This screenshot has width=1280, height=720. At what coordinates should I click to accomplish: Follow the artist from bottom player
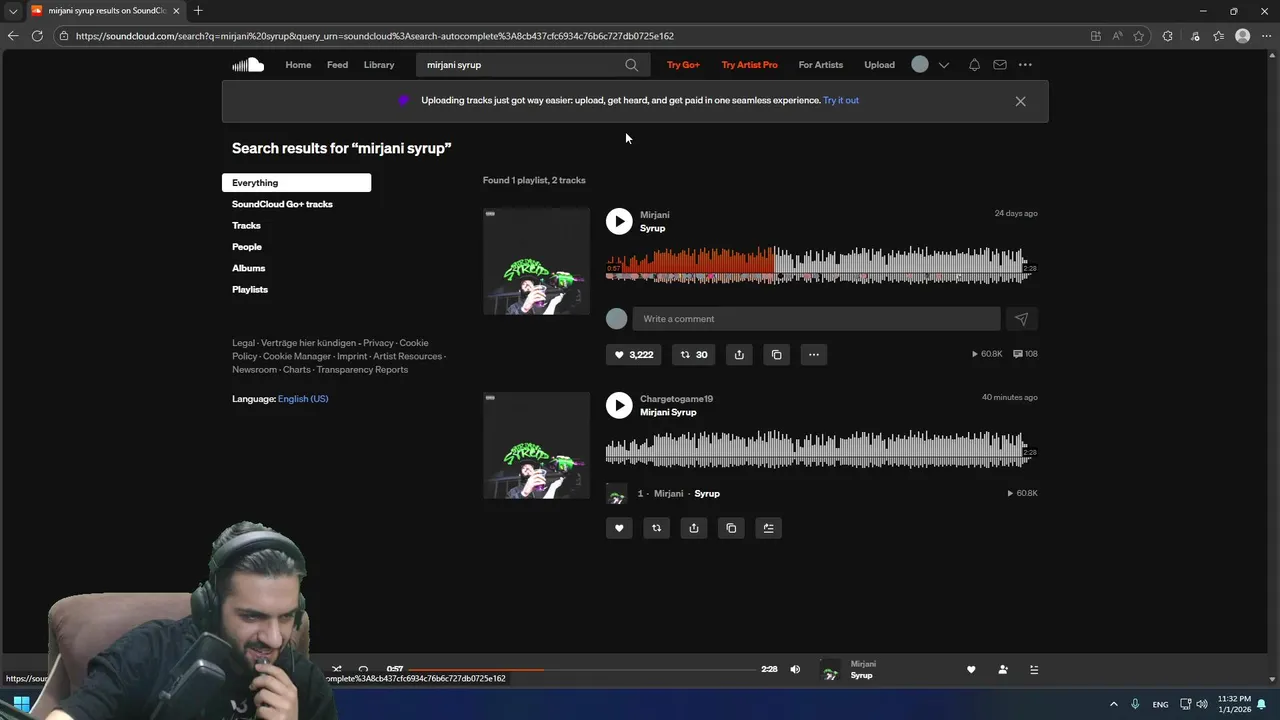(x=1003, y=670)
